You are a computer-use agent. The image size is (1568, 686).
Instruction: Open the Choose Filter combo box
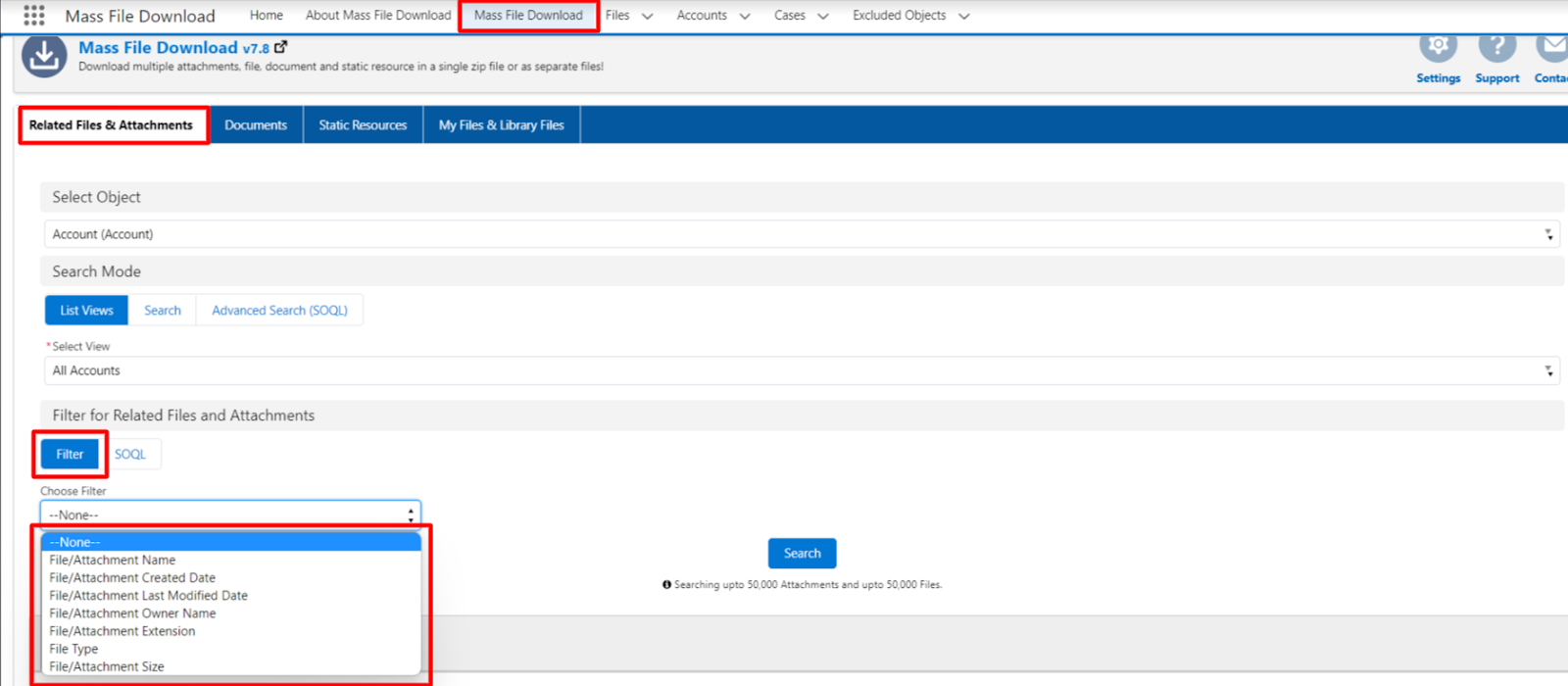tap(230, 514)
